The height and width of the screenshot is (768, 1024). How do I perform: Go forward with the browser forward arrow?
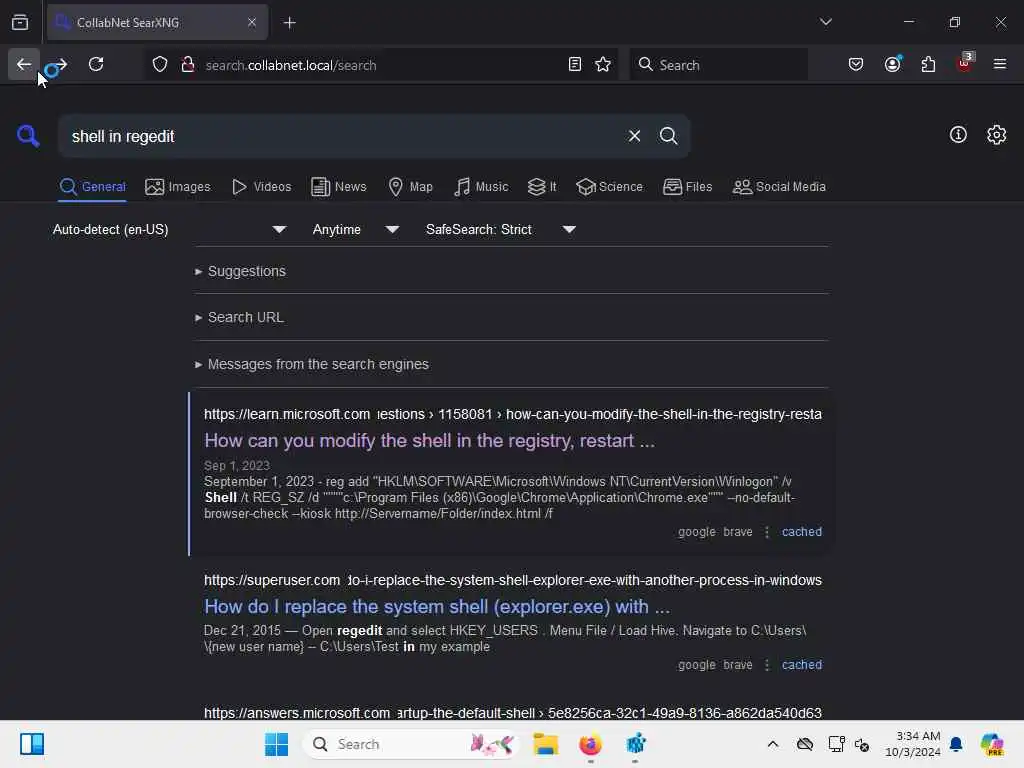[x=59, y=65]
